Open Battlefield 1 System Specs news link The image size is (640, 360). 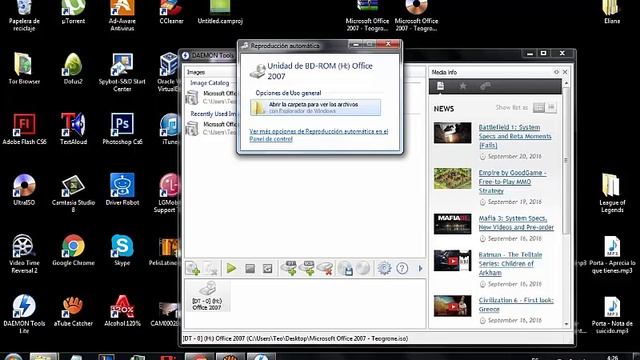(x=515, y=136)
